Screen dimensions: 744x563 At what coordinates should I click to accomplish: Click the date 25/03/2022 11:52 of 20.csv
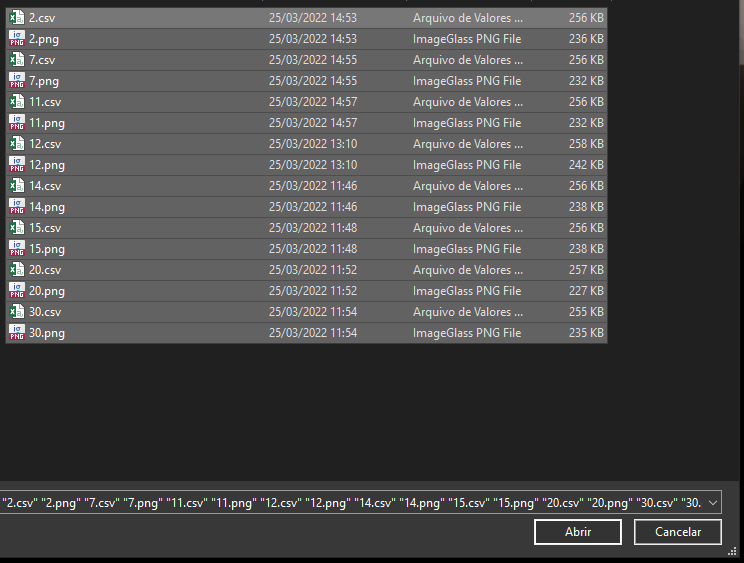[x=313, y=270]
